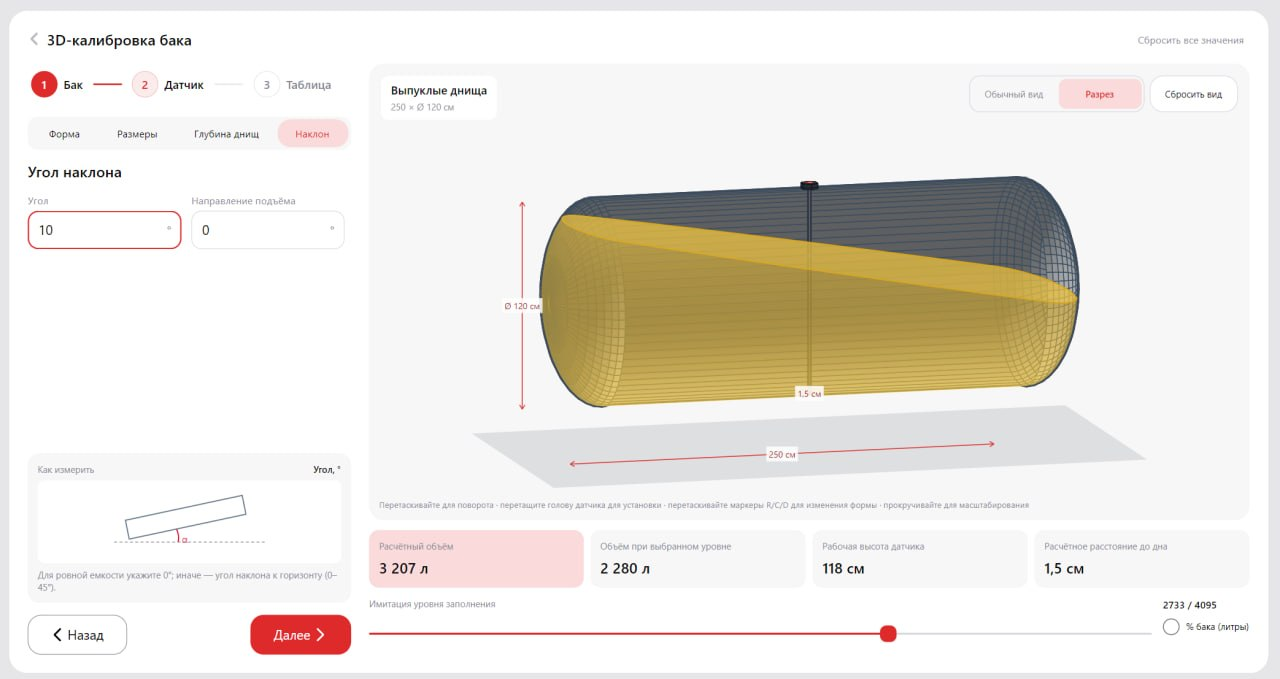The width and height of the screenshot is (1280, 679).
Task: Click the Таблица step label
Action: pos(308,85)
